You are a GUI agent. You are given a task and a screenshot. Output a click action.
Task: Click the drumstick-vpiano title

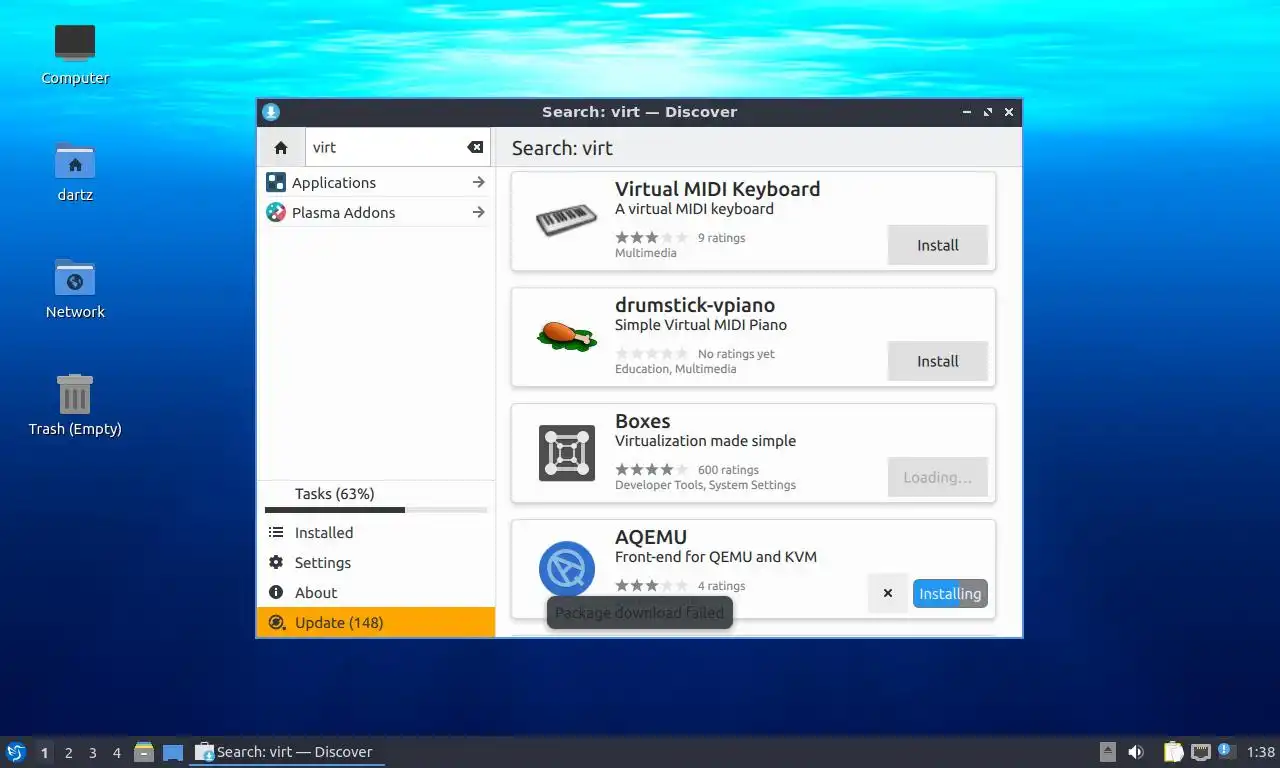(695, 305)
